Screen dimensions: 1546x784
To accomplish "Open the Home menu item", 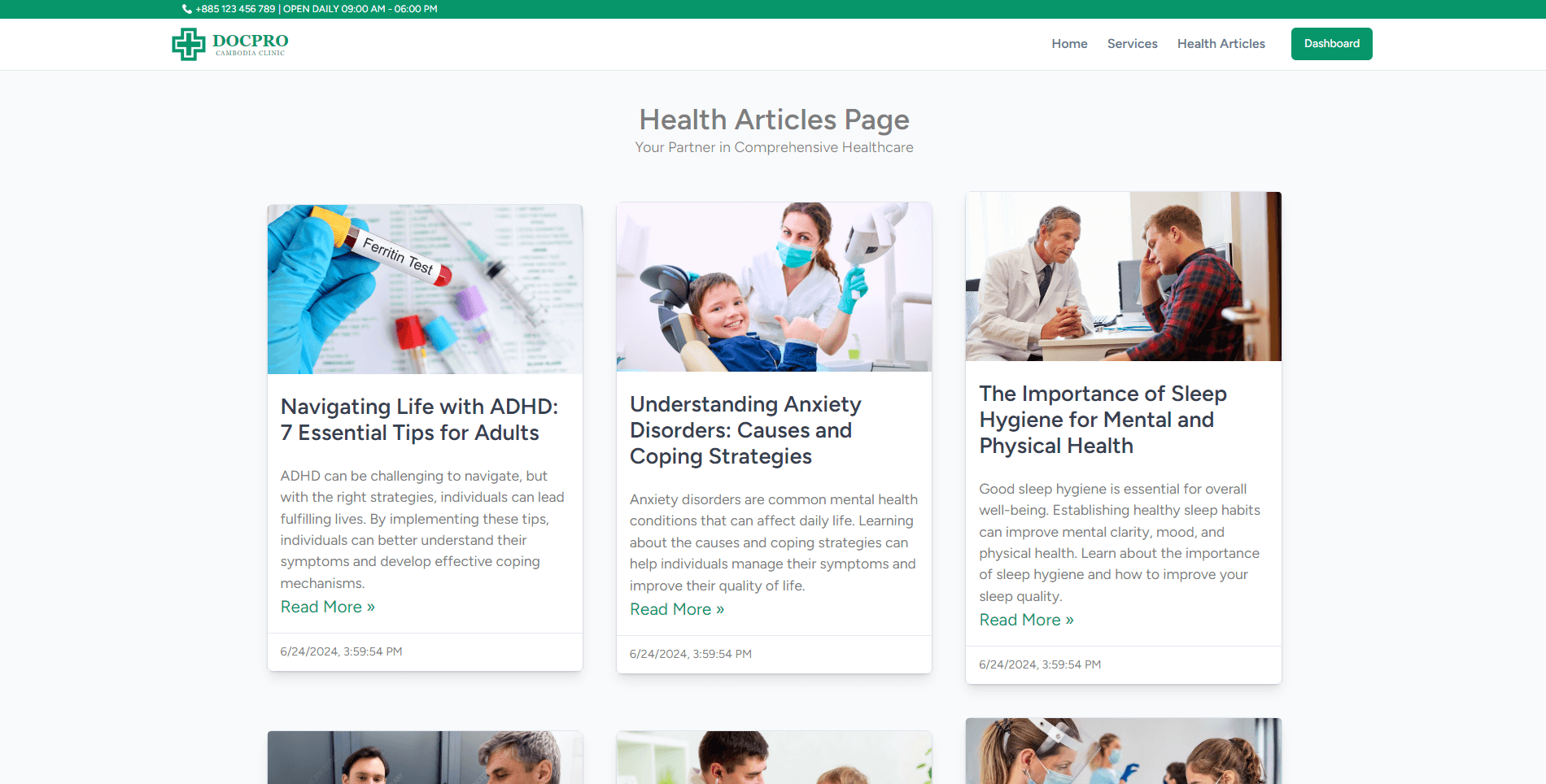I will [1069, 44].
